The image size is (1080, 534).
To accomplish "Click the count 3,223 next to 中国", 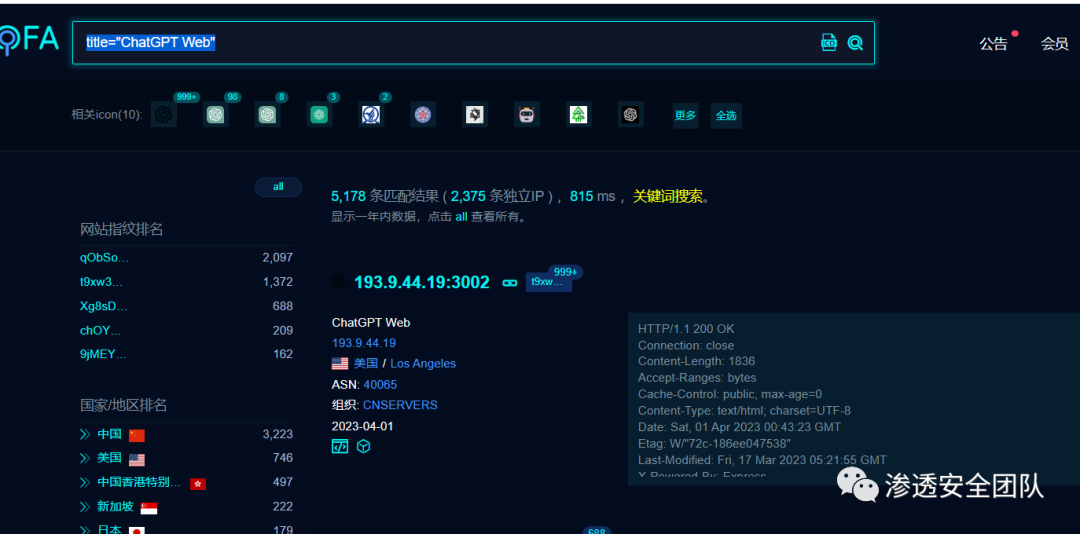I will 278,434.
